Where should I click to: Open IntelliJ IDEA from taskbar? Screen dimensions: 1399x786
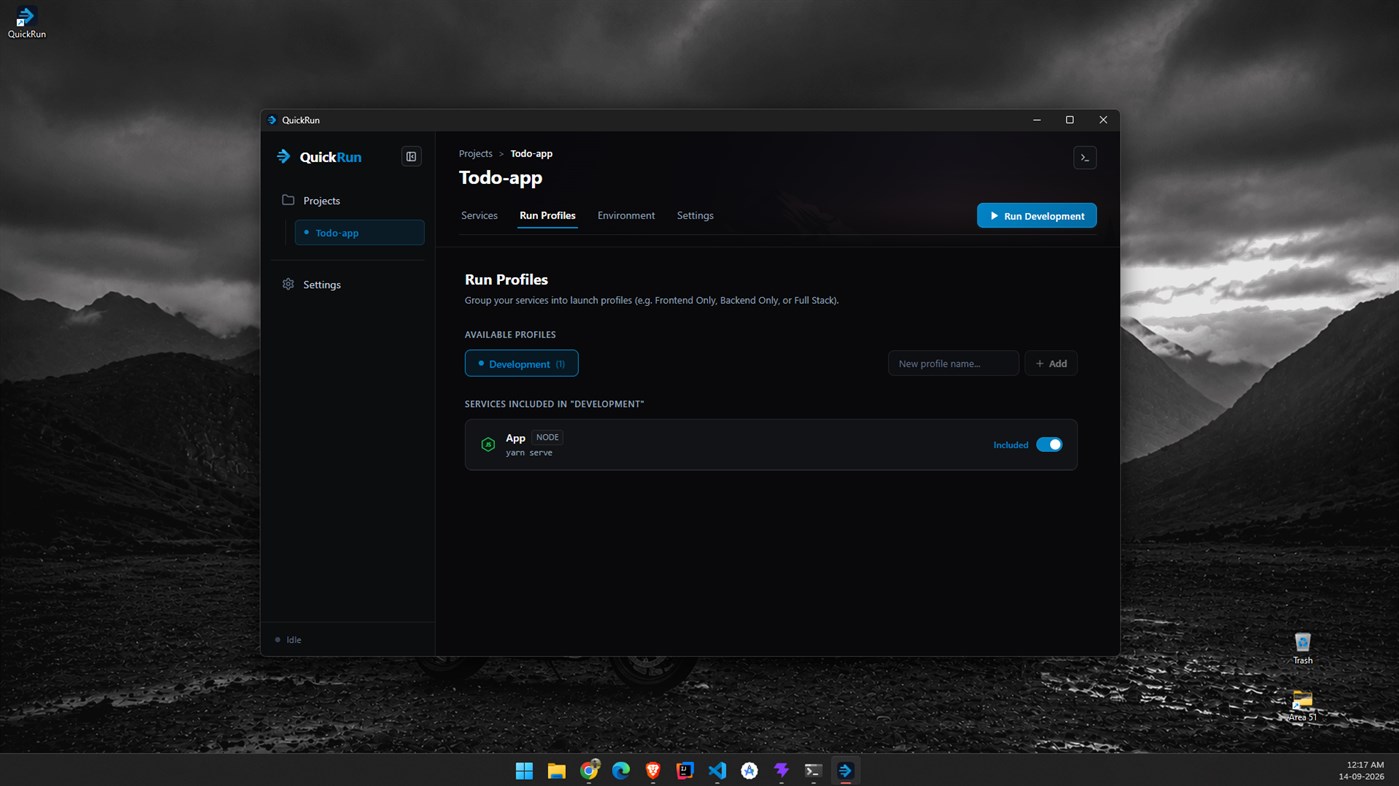point(685,771)
